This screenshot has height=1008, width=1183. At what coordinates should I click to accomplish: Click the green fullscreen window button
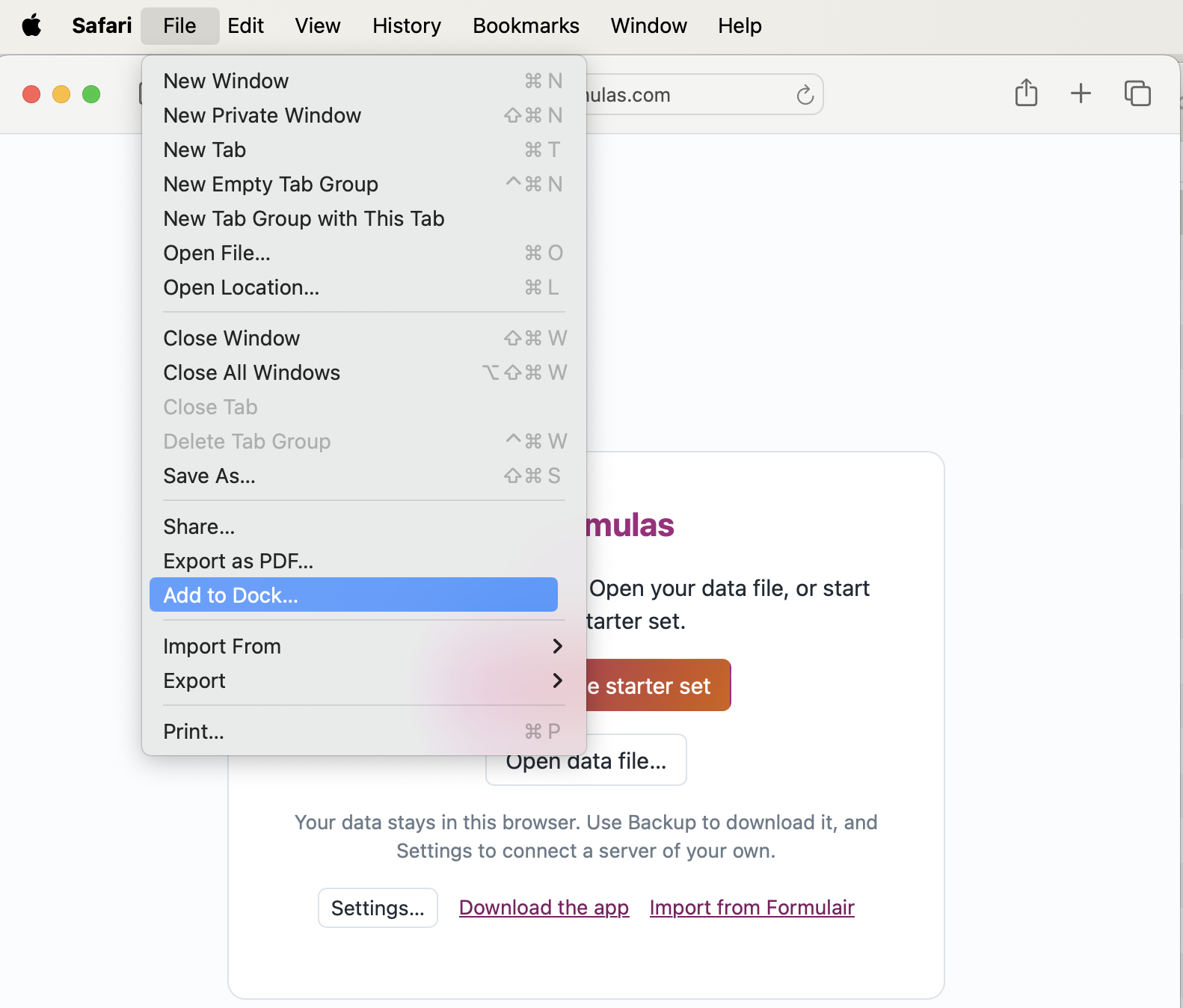(x=91, y=94)
